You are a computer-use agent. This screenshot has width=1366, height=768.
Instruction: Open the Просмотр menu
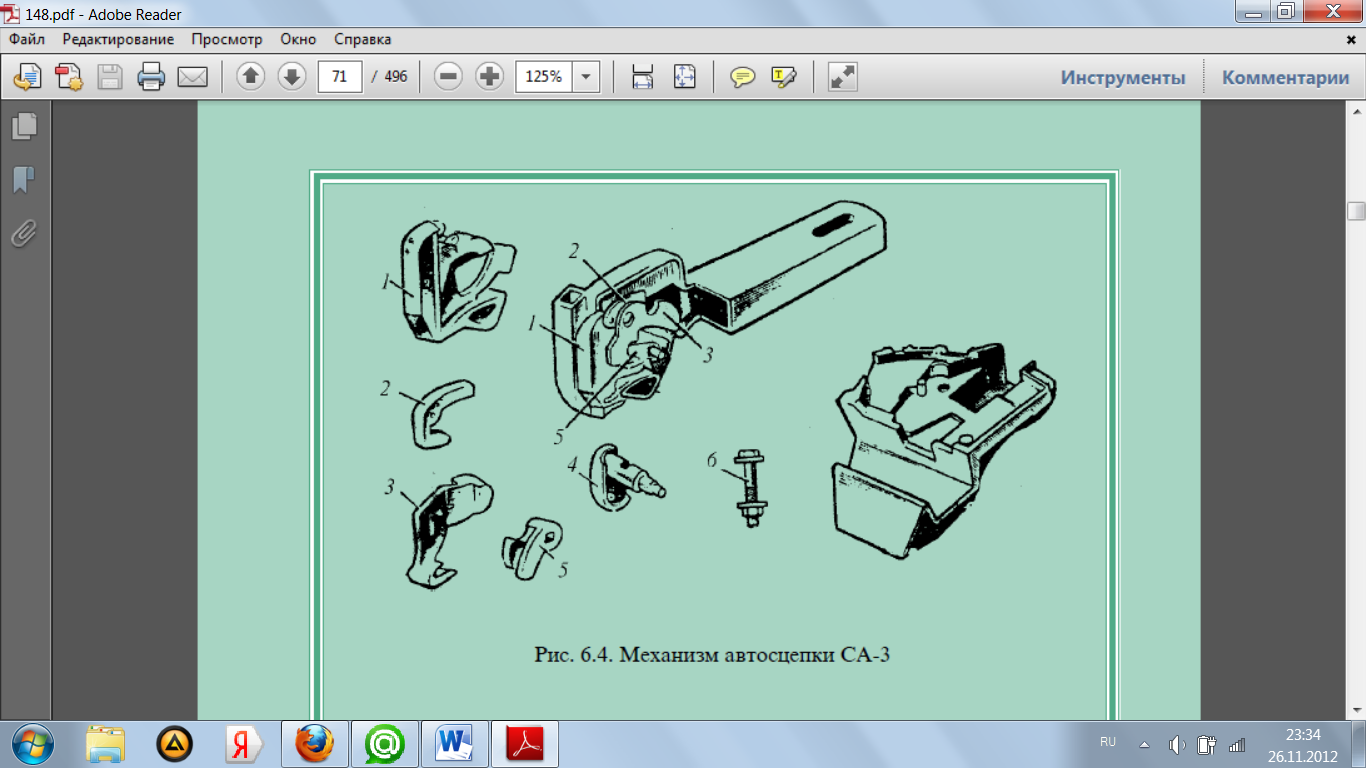[227, 40]
